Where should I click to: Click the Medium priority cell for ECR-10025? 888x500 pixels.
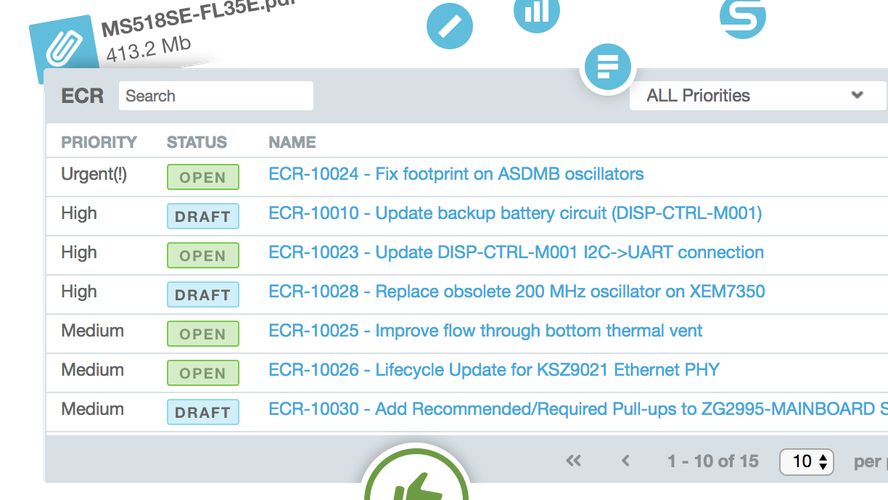(x=92, y=331)
